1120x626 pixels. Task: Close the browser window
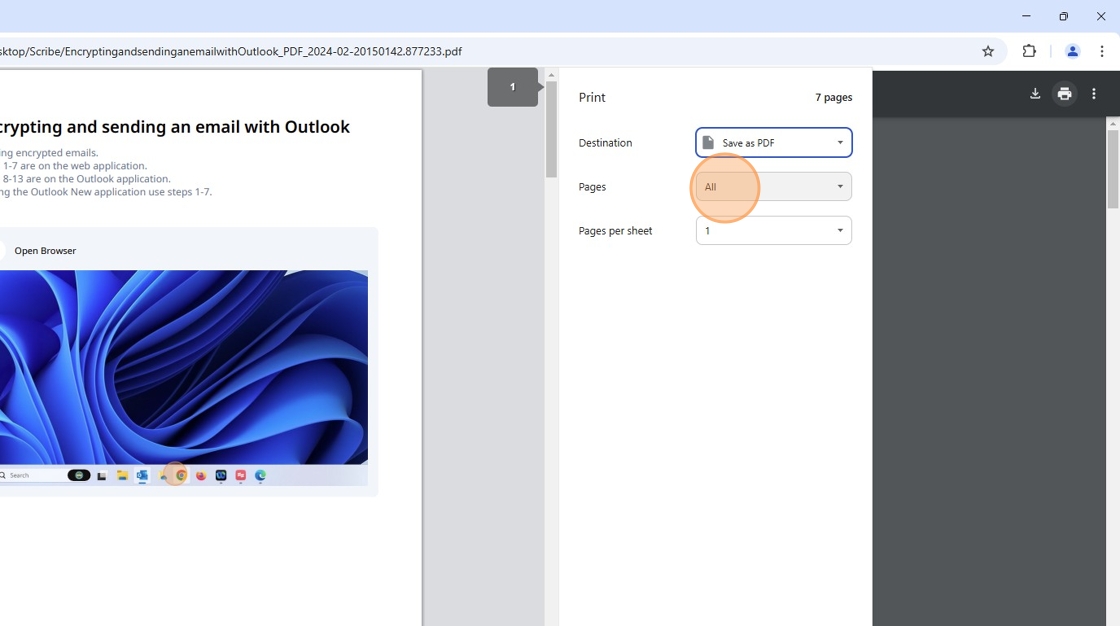click(x=1101, y=16)
